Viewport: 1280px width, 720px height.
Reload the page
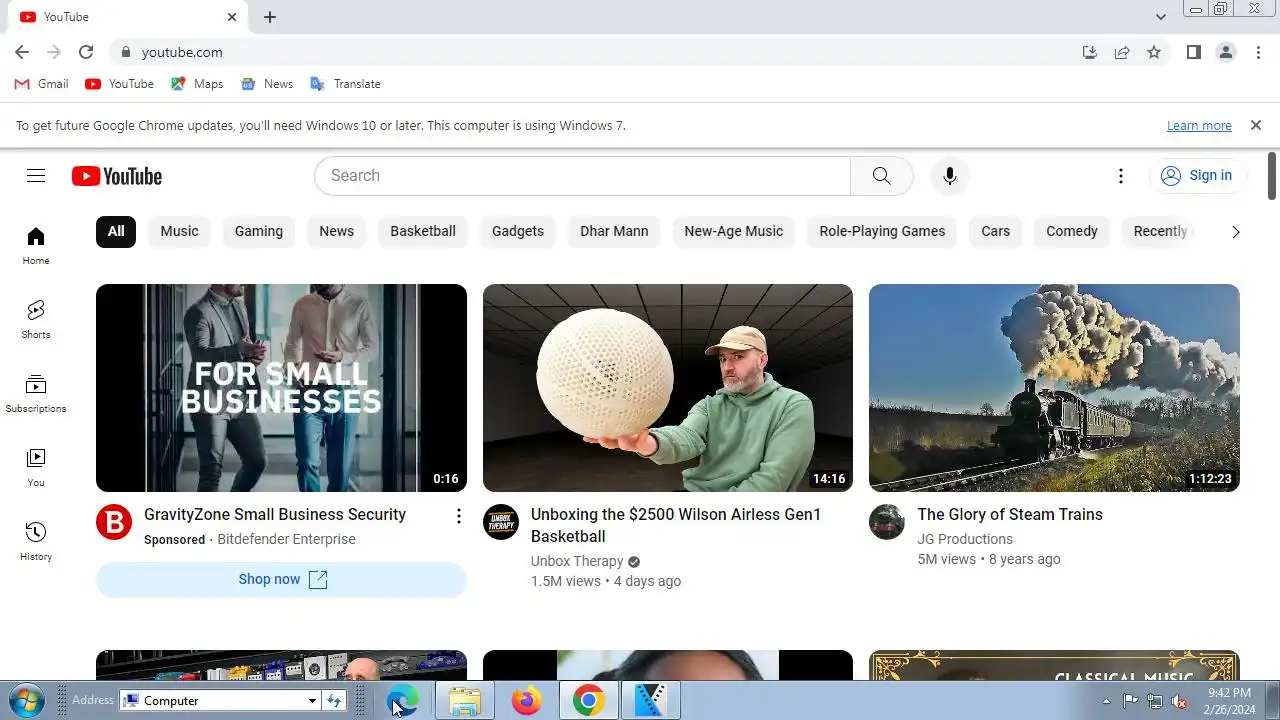(x=86, y=52)
